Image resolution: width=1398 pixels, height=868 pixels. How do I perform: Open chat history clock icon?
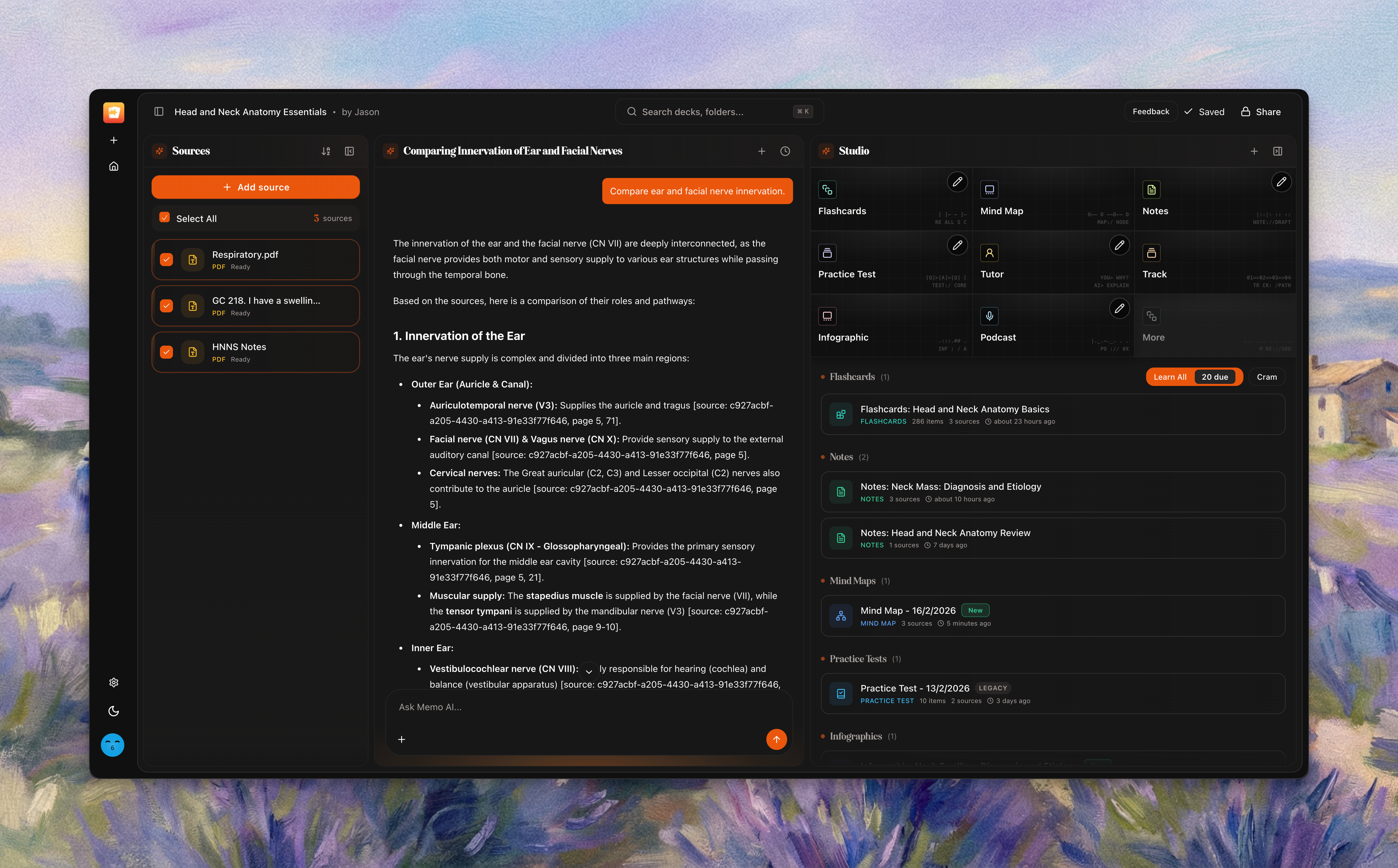click(785, 151)
